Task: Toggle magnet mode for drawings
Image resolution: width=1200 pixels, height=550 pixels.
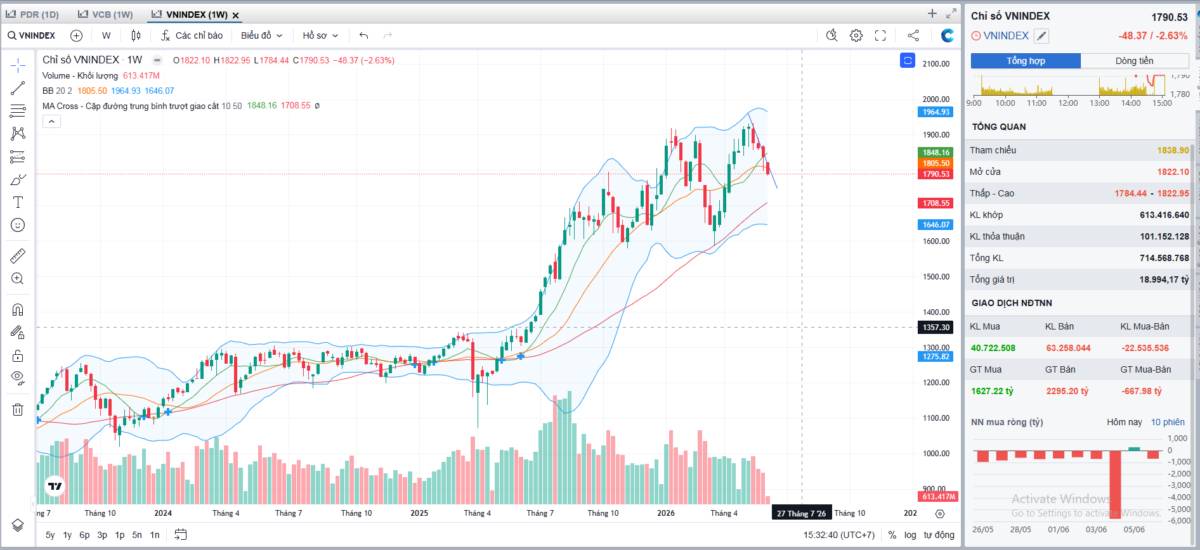Action: coord(17,309)
